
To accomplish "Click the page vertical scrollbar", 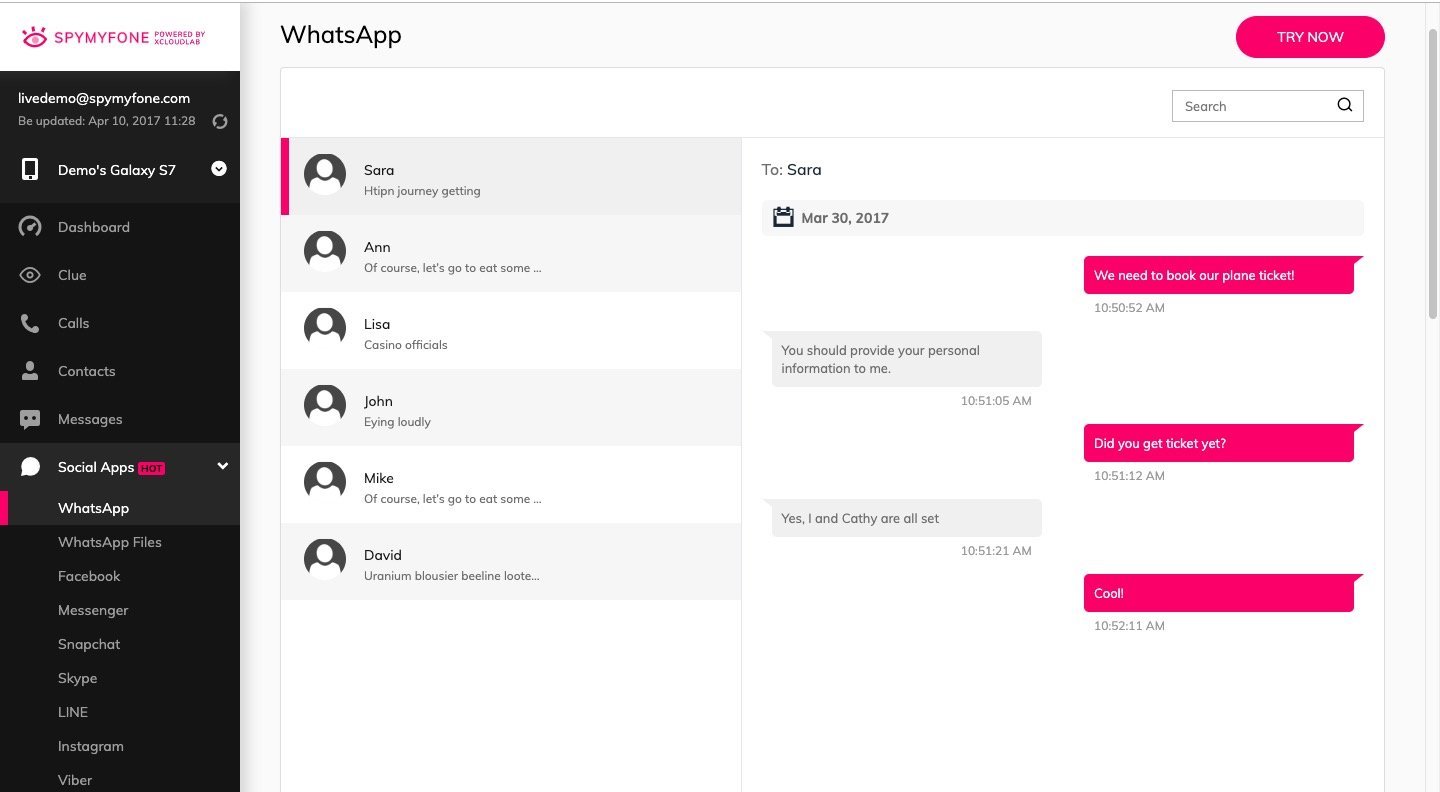I will click(1432, 175).
